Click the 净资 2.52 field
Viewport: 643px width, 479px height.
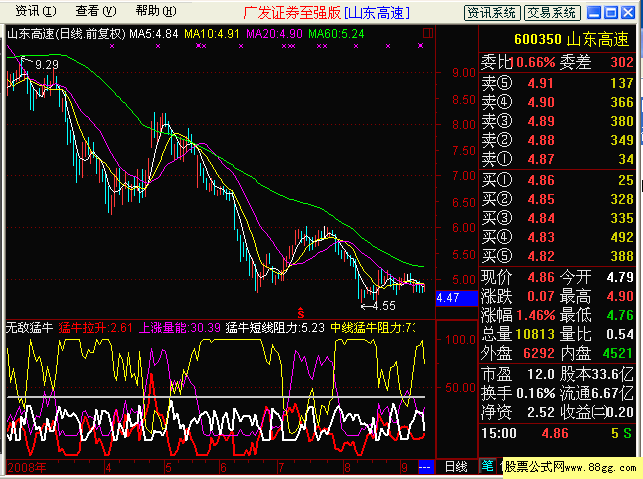518,412
